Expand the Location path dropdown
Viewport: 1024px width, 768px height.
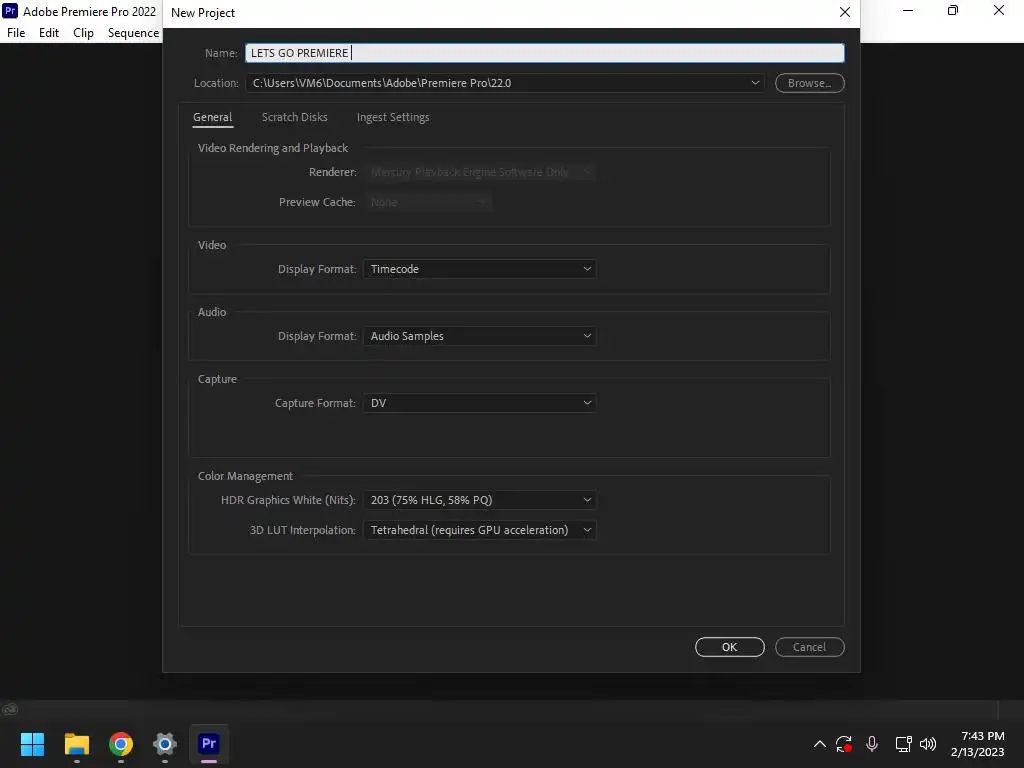click(755, 83)
